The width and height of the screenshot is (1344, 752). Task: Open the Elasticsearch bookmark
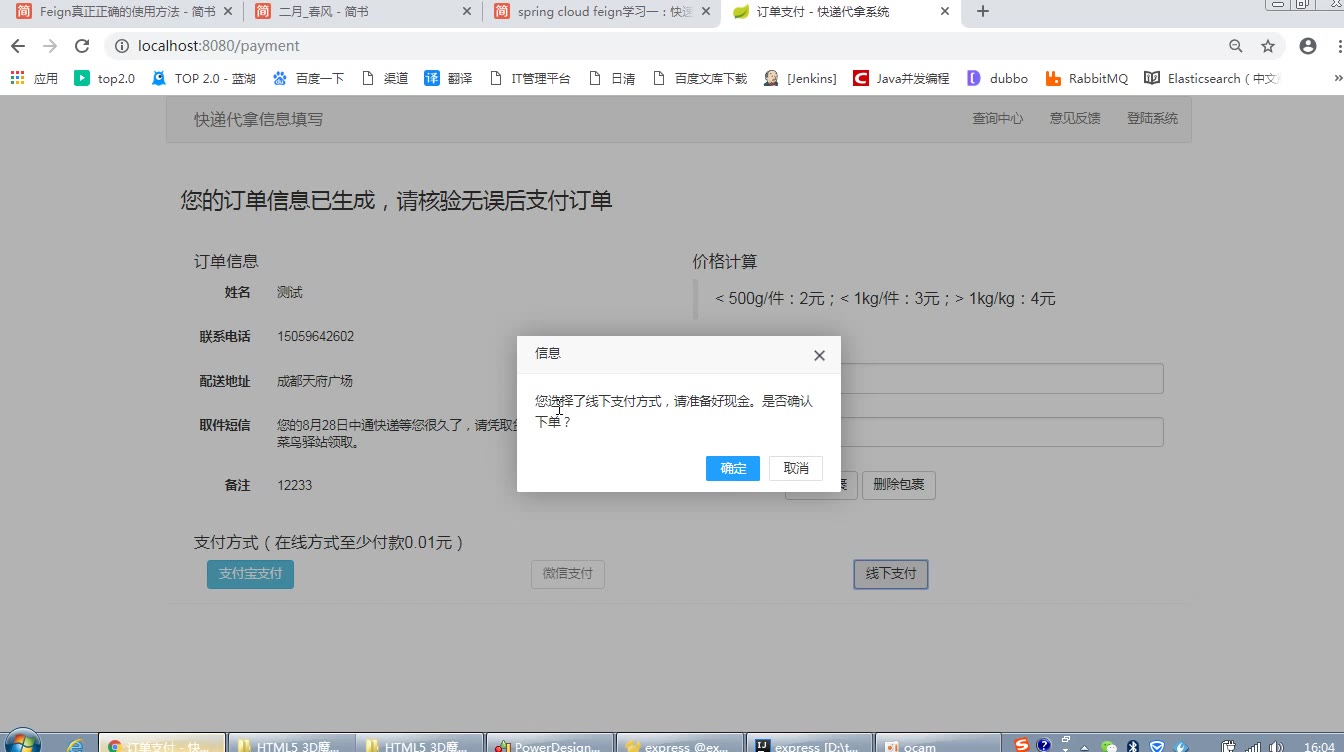pos(1212,78)
